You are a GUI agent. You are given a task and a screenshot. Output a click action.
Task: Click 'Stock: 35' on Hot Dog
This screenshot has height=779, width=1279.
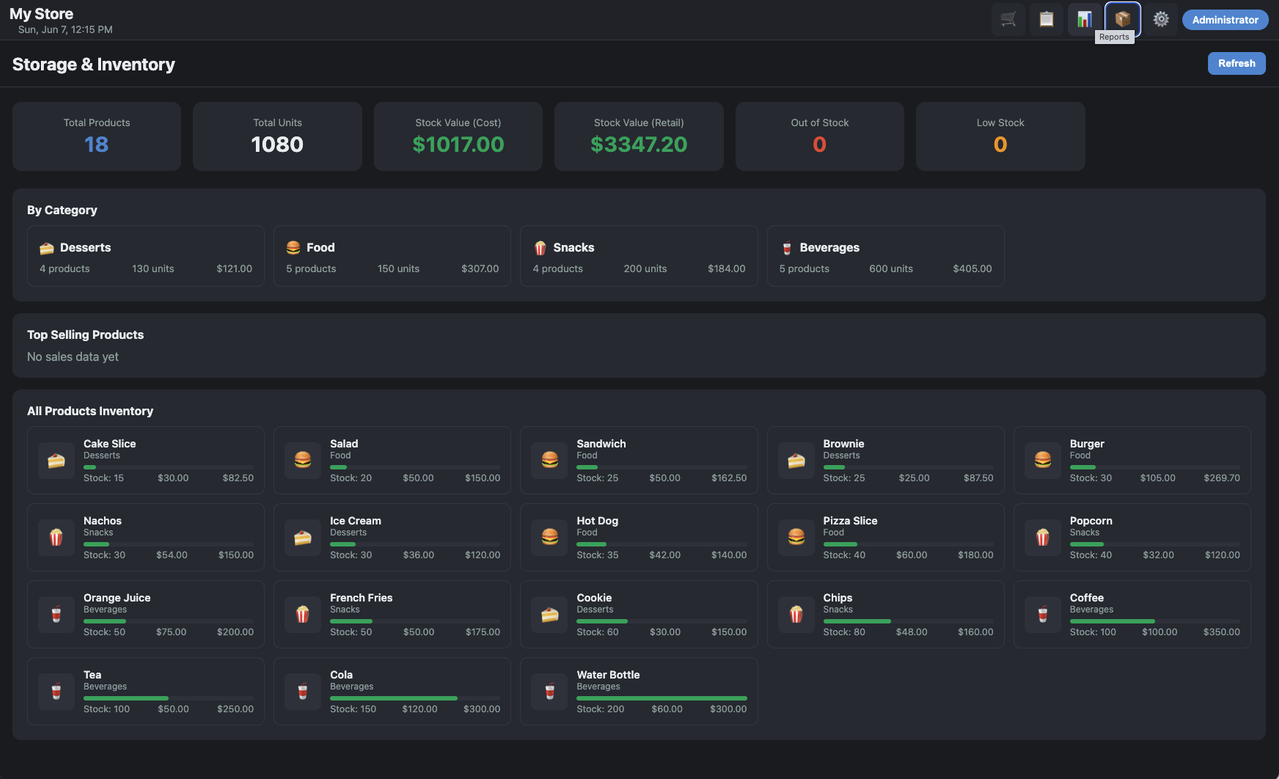point(598,555)
